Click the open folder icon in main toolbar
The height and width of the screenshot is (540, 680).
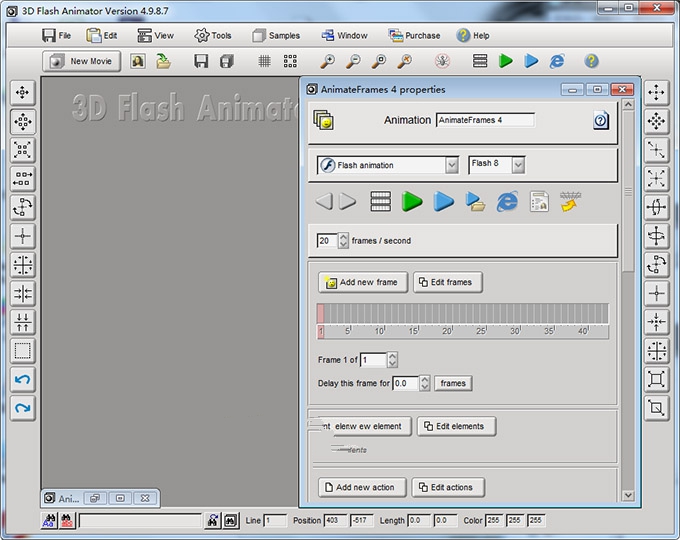pos(163,61)
